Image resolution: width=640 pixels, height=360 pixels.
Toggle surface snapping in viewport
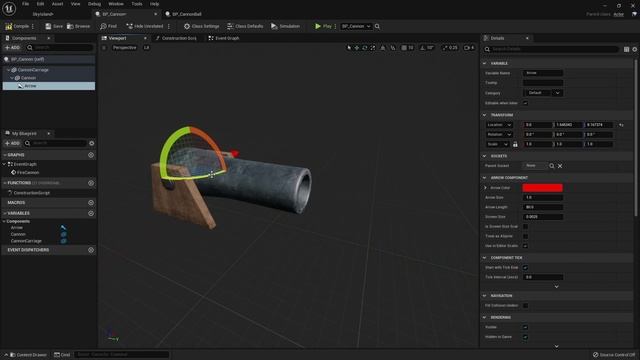[x=393, y=48]
